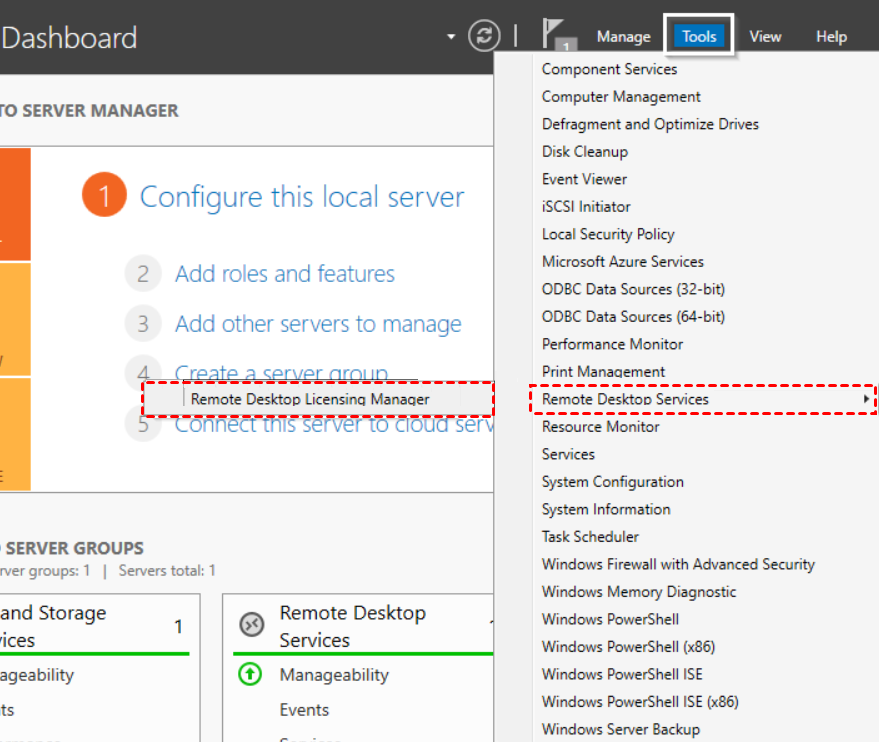Image resolution: width=879 pixels, height=742 pixels.
Task: Launch Event Viewer from Tools menu
Action: point(584,179)
